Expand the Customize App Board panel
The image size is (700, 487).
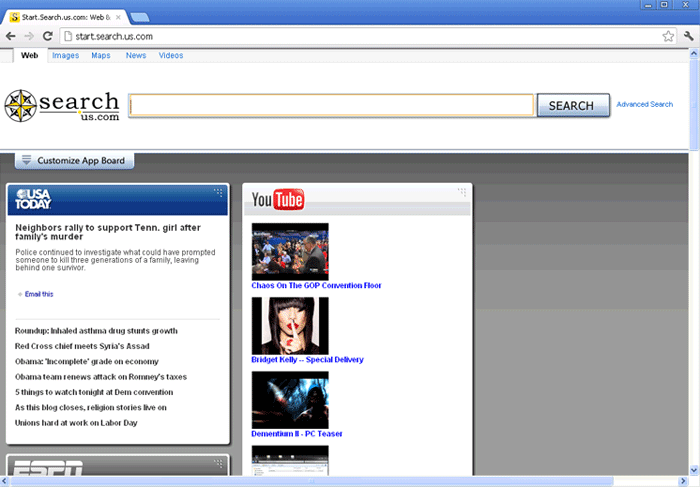tap(74, 160)
